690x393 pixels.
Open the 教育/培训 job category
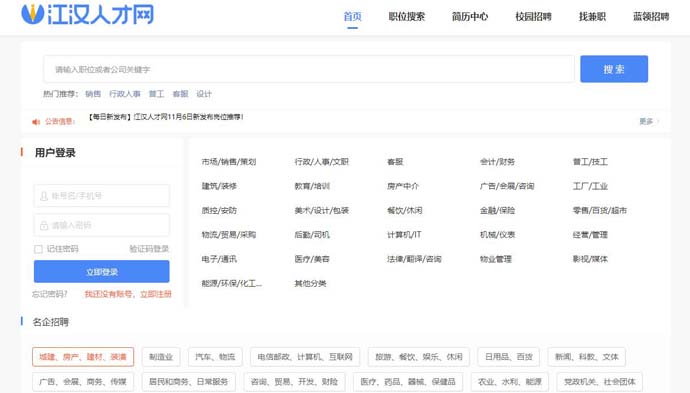pos(312,186)
